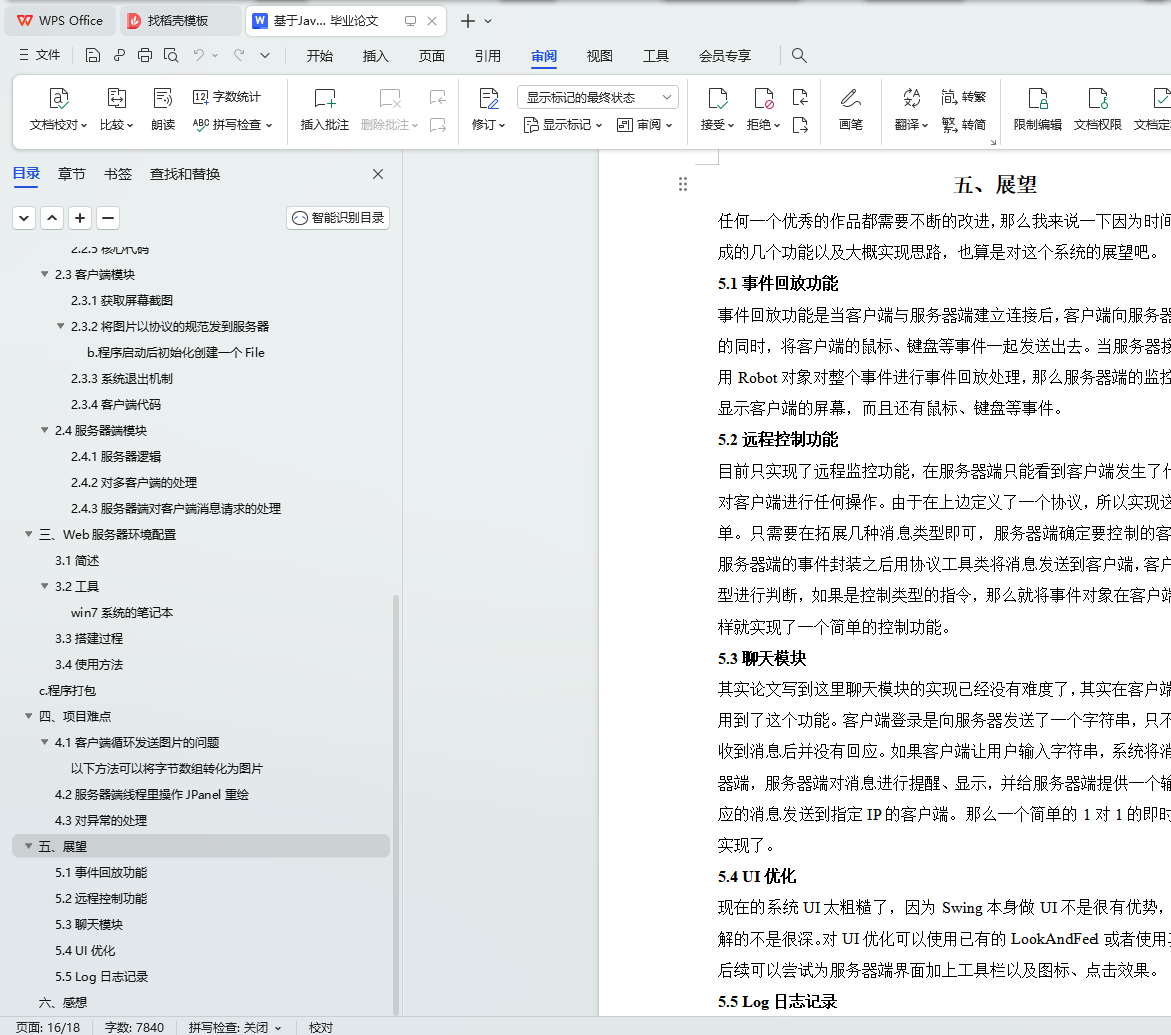Open the 文件 menu
The height and width of the screenshot is (1035, 1171).
40,55
